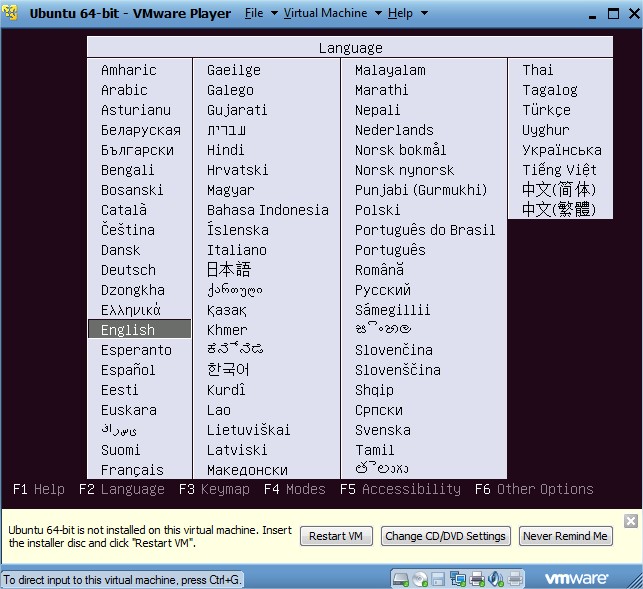The height and width of the screenshot is (589, 643).
Task: Select F1 Help option
Action: tap(39, 489)
